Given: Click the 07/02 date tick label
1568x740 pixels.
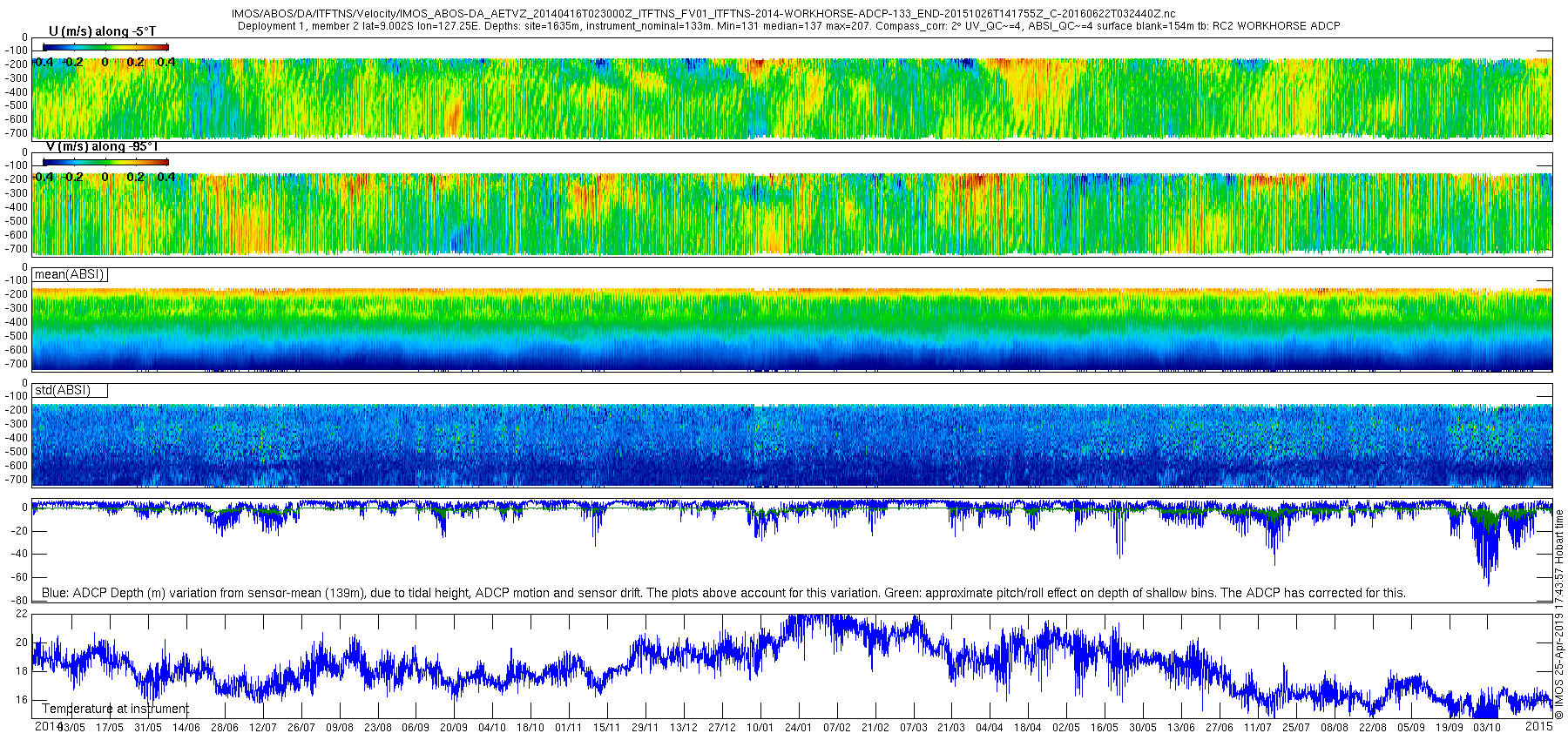Looking at the screenshot, I should tap(837, 728).
